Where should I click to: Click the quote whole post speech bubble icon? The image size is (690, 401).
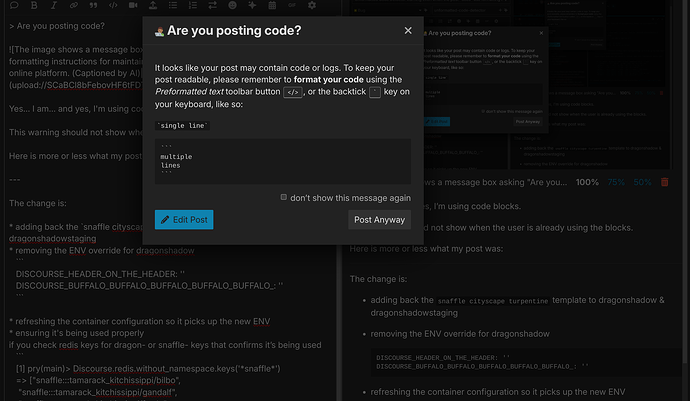pyautogui.click(x=14, y=5)
